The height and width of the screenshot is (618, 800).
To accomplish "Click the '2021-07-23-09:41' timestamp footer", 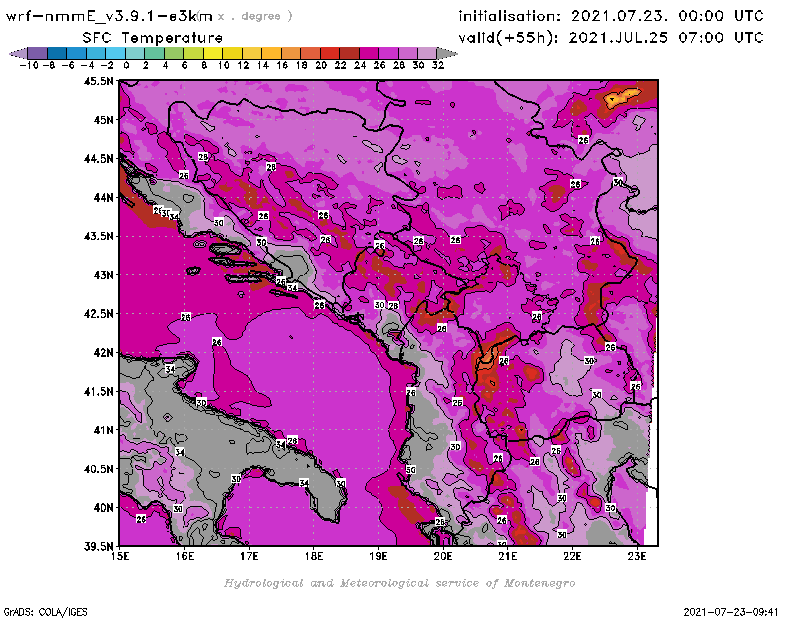I will [x=731, y=612].
